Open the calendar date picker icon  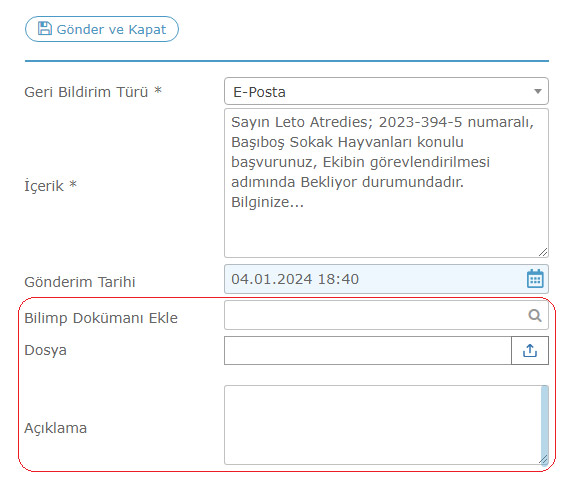click(x=535, y=279)
